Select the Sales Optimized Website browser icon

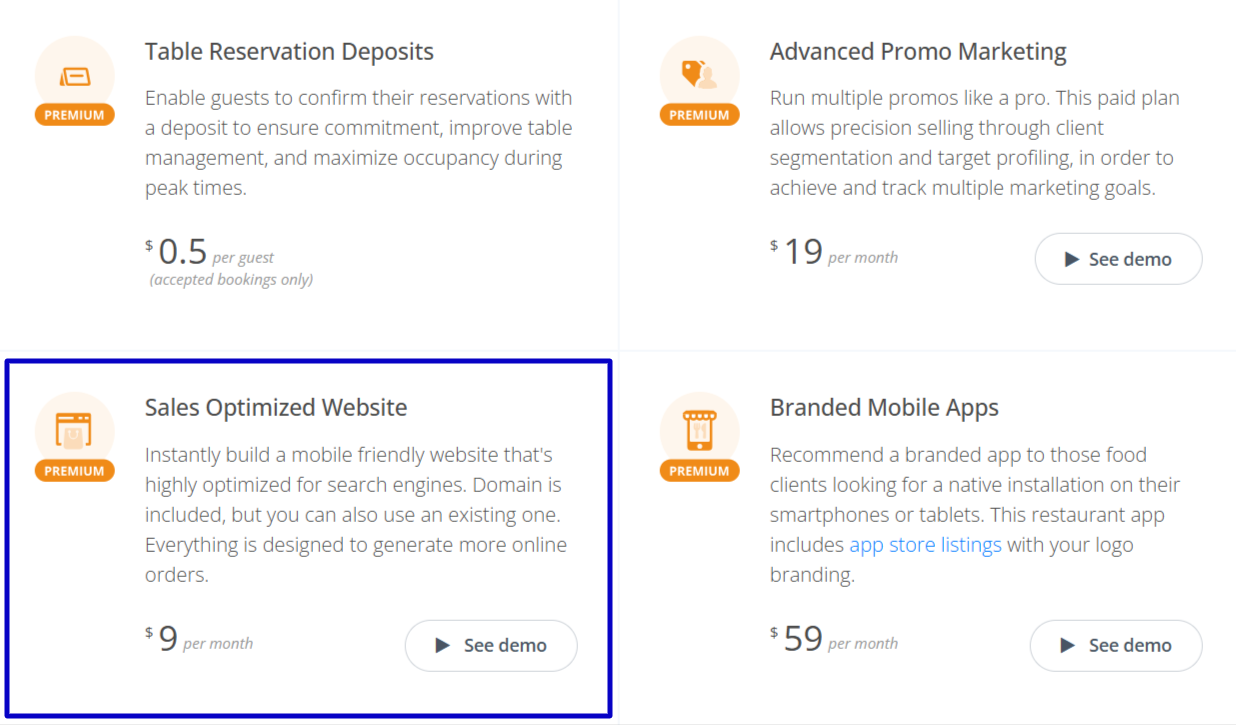pos(75,430)
